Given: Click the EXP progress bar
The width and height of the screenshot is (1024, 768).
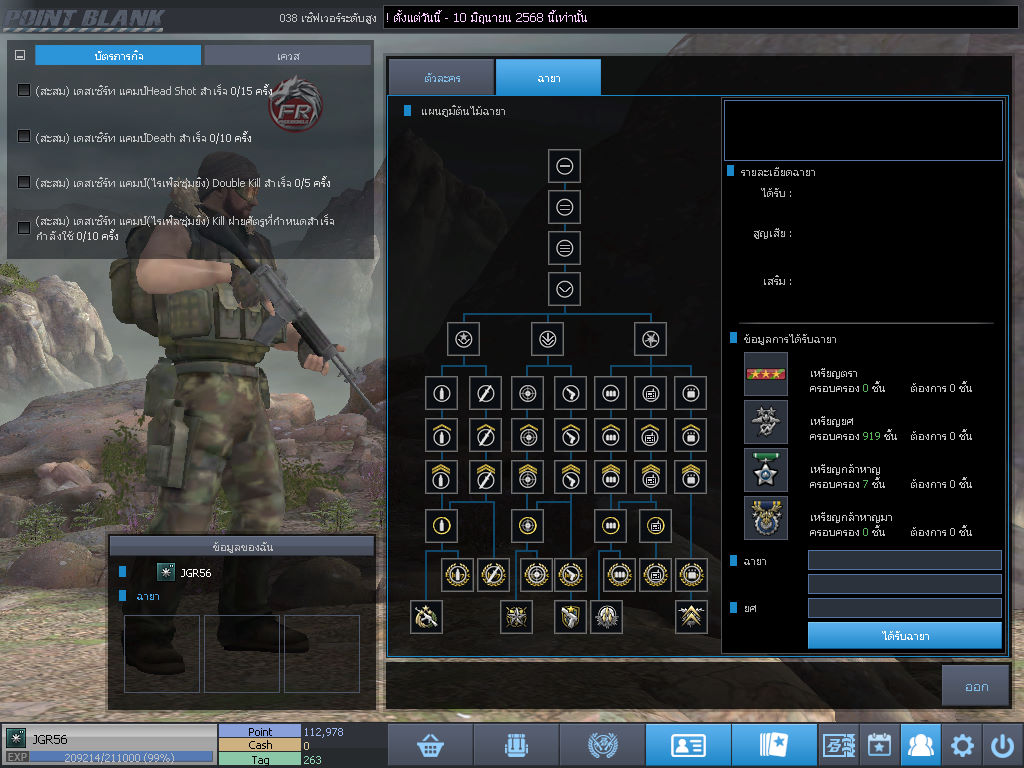Looking at the screenshot, I should tap(121, 758).
